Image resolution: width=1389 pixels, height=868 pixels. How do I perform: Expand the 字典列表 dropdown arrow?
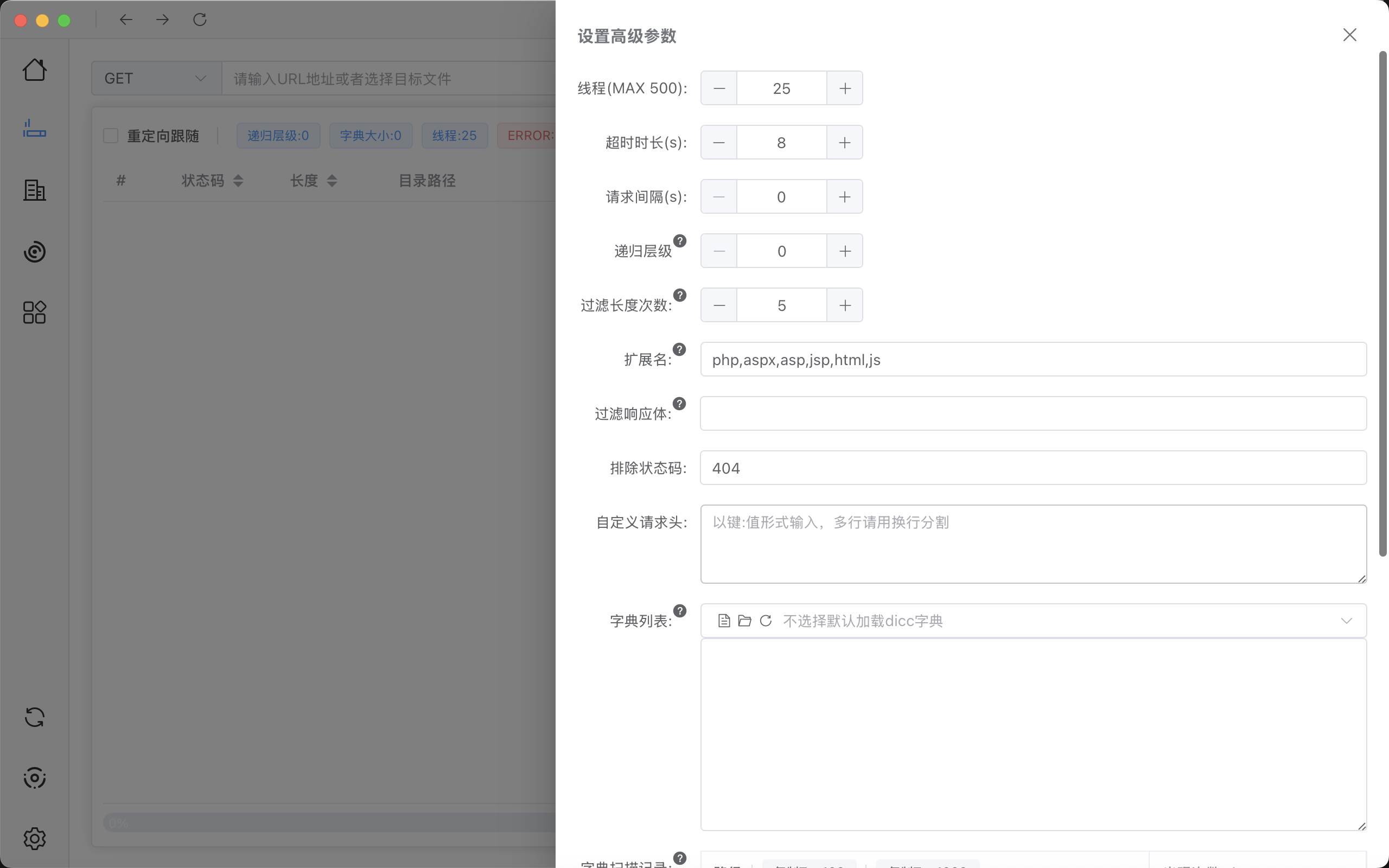1346,621
